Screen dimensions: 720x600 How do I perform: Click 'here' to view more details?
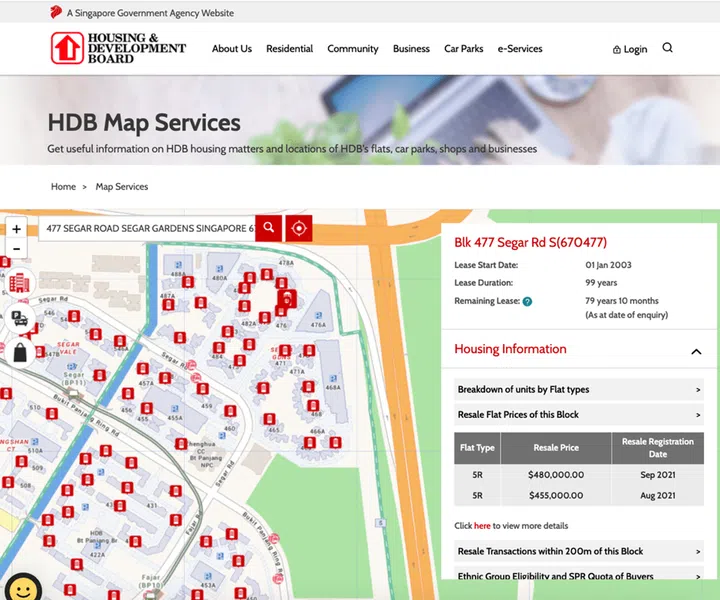482,525
